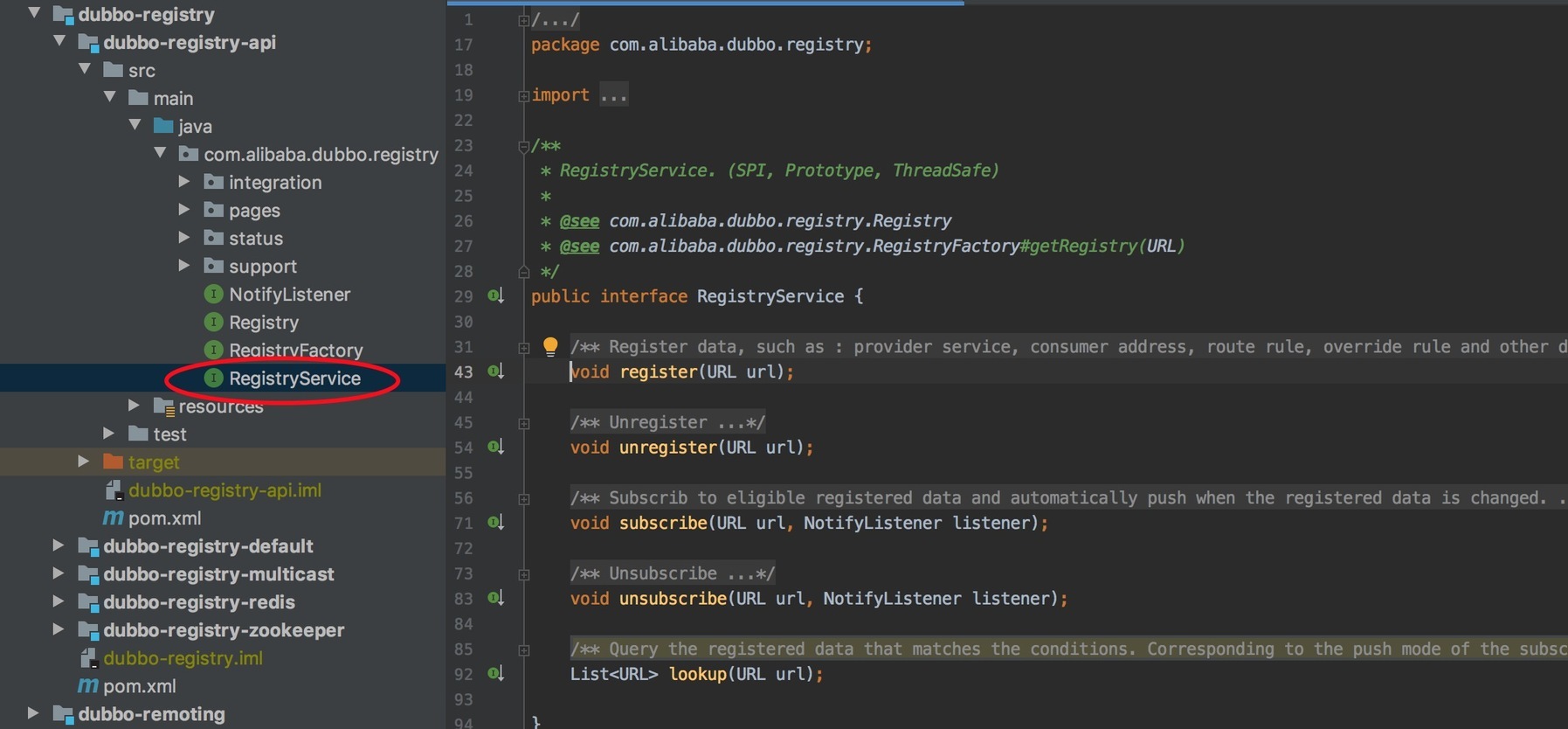Click interface icon next to NotifyListener
The width and height of the screenshot is (1568, 729).
point(213,295)
